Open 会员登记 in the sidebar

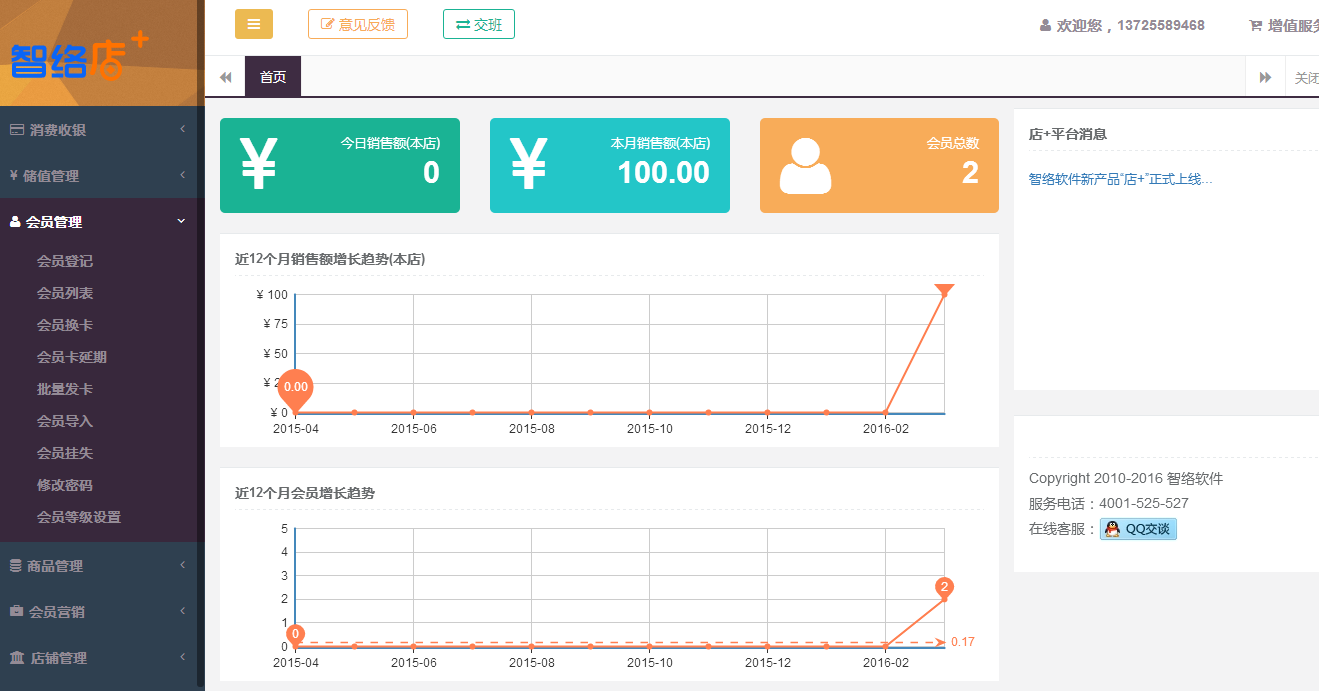click(65, 261)
